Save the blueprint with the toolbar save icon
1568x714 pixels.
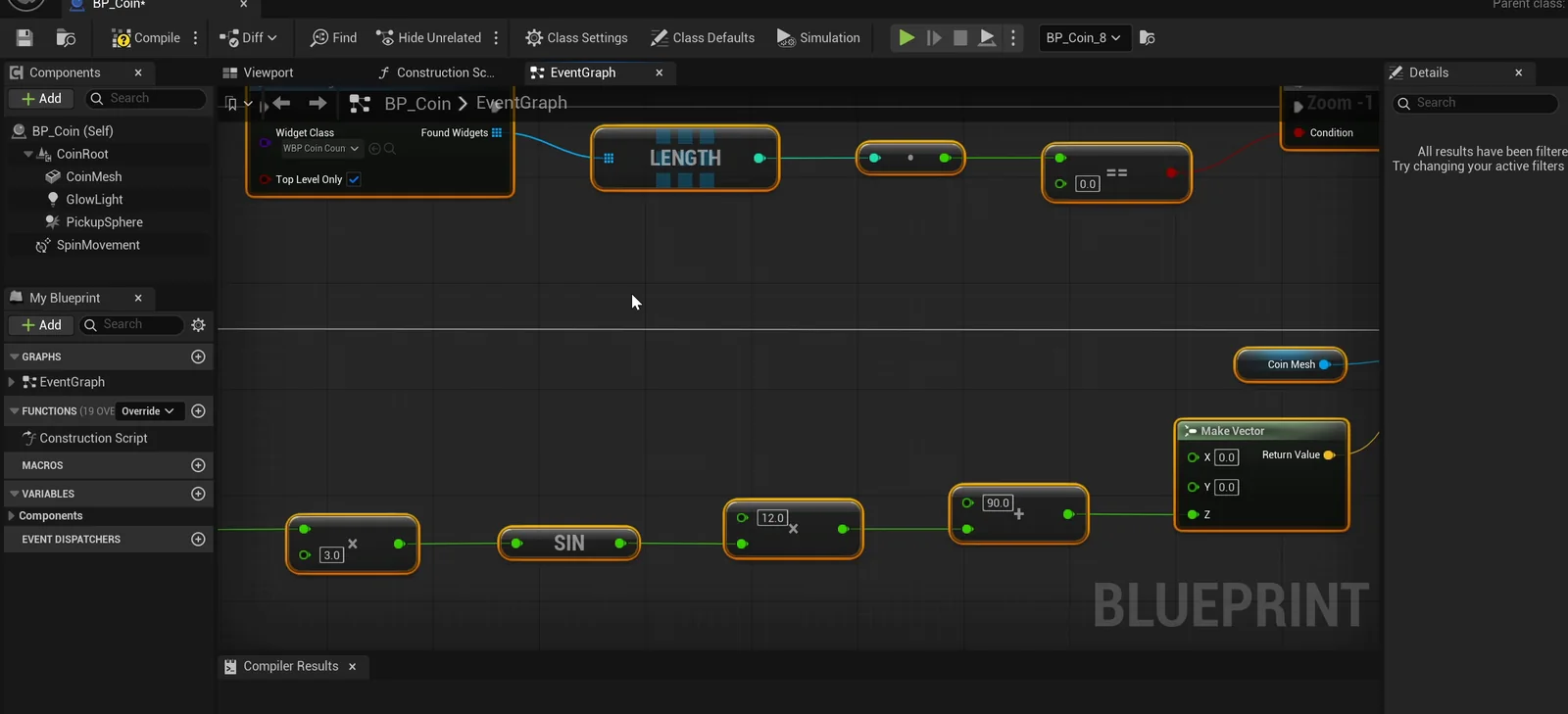pos(24,38)
